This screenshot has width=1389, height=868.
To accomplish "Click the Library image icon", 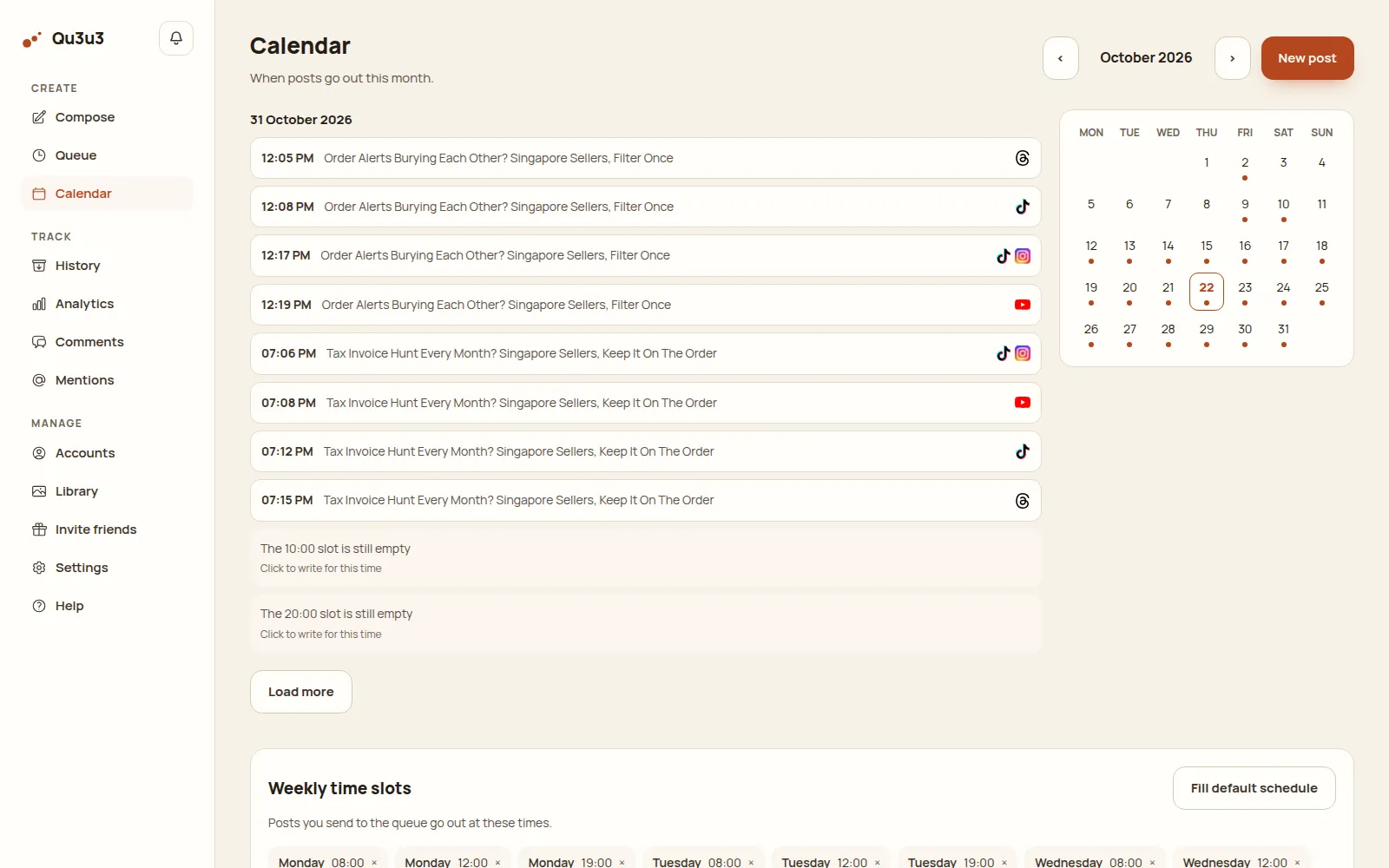I will (39, 491).
